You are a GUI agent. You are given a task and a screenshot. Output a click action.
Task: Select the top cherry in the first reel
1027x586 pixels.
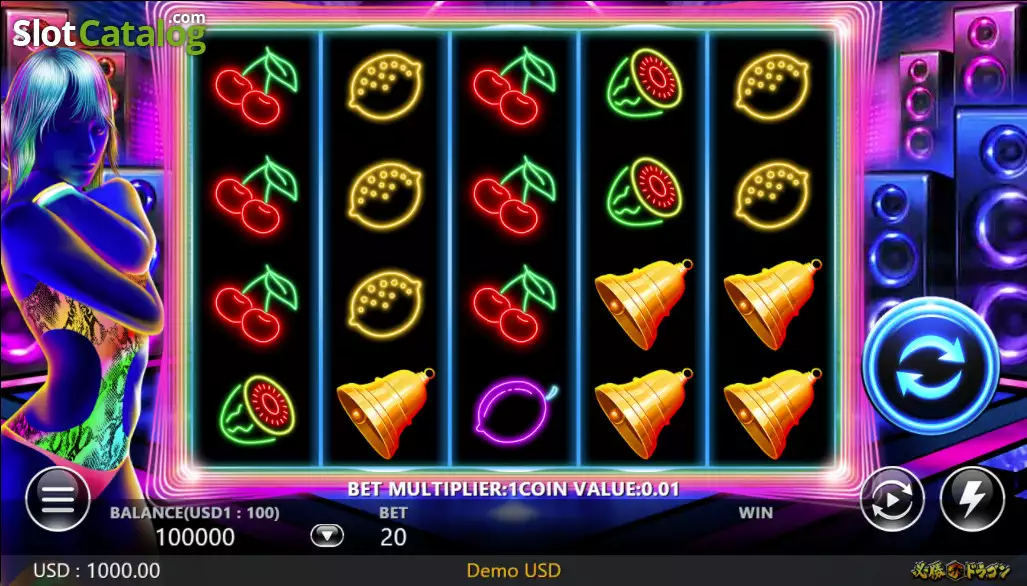pos(256,86)
